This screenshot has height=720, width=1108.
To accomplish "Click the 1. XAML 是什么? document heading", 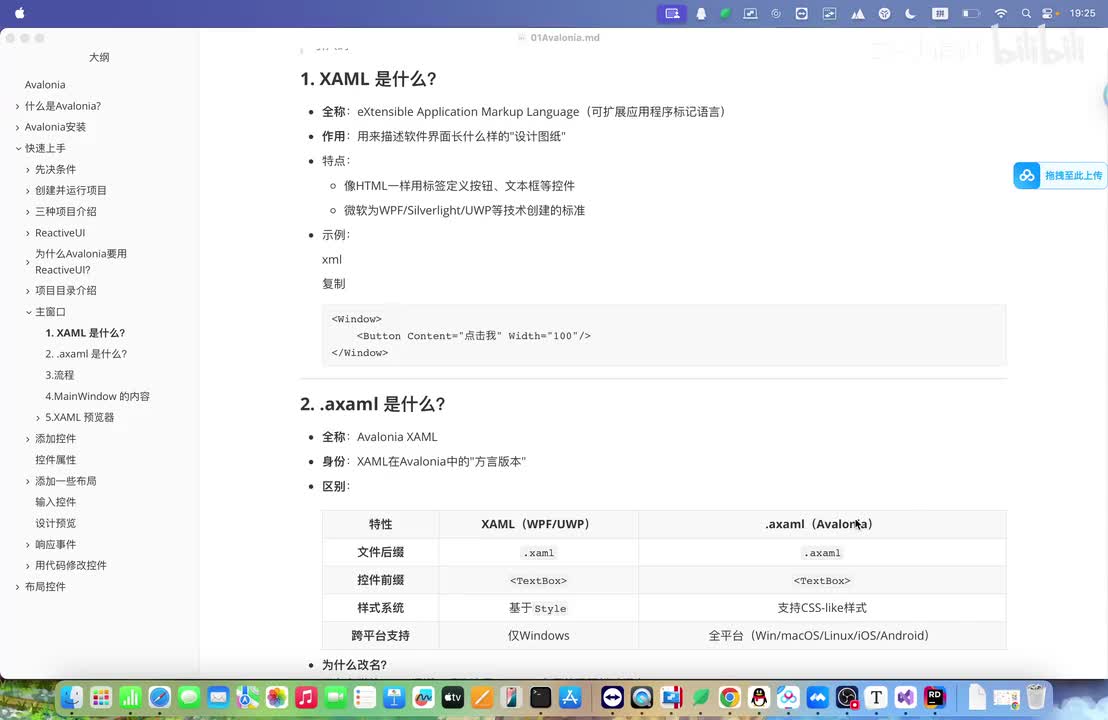I will pyautogui.click(x=368, y=78).
